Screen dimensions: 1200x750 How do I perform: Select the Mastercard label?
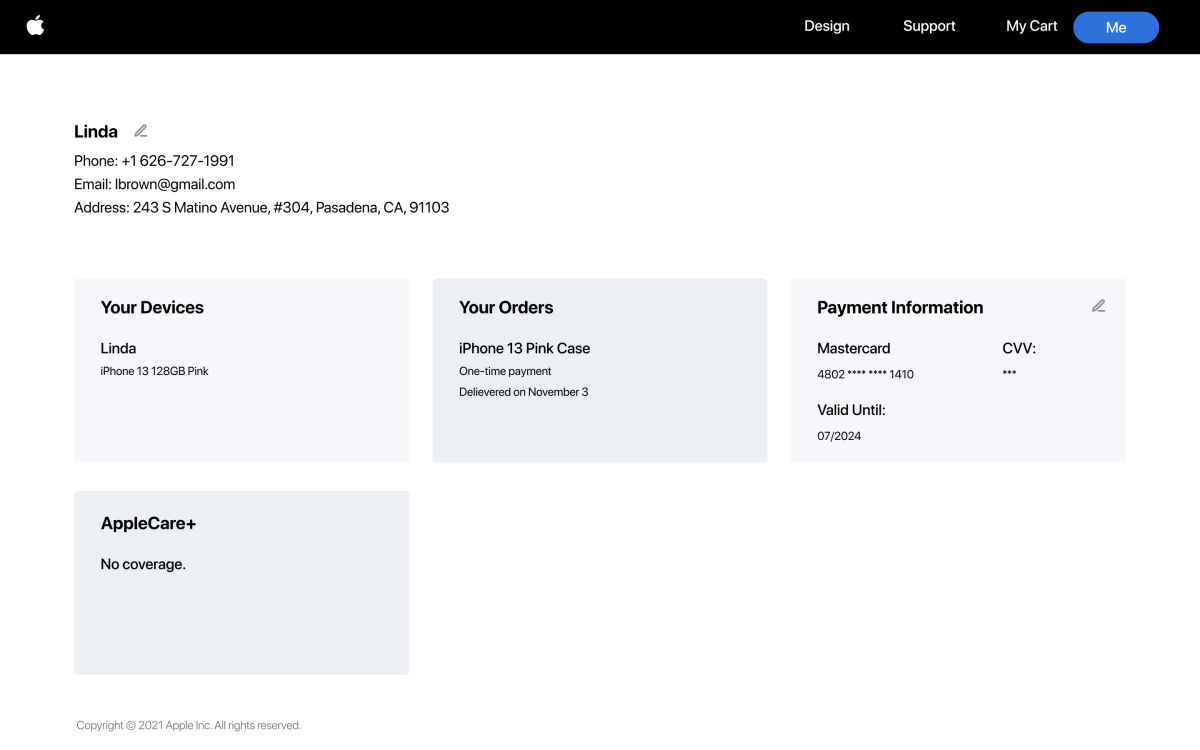pos(853,348)
